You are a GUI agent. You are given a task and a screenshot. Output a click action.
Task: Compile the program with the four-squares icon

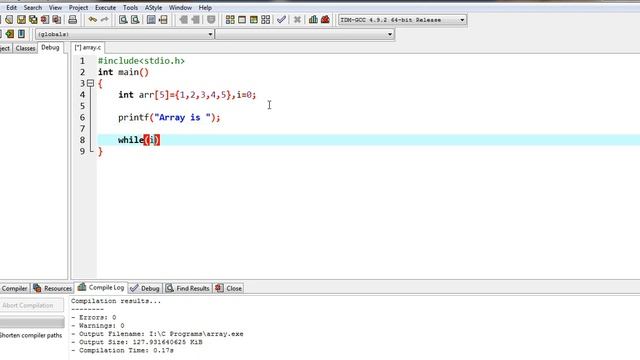click(230, 20)
